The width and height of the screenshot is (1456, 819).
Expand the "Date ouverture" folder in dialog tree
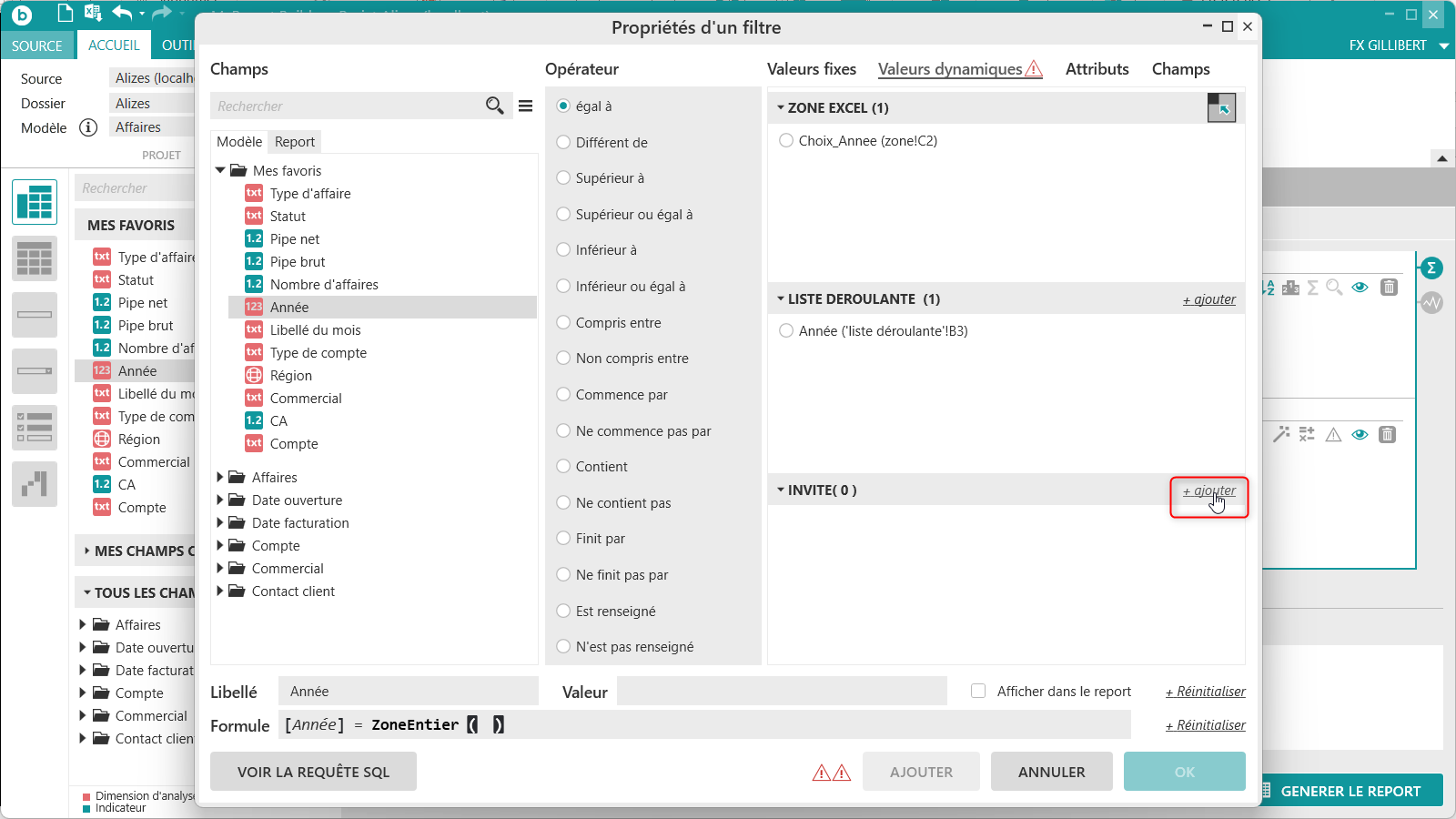220,500
